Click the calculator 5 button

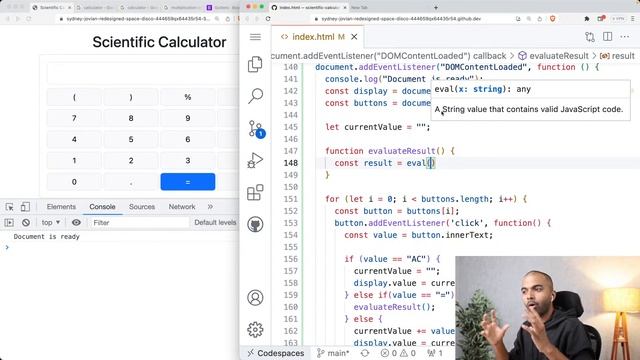pyautogui.click(x=131, y=140)
